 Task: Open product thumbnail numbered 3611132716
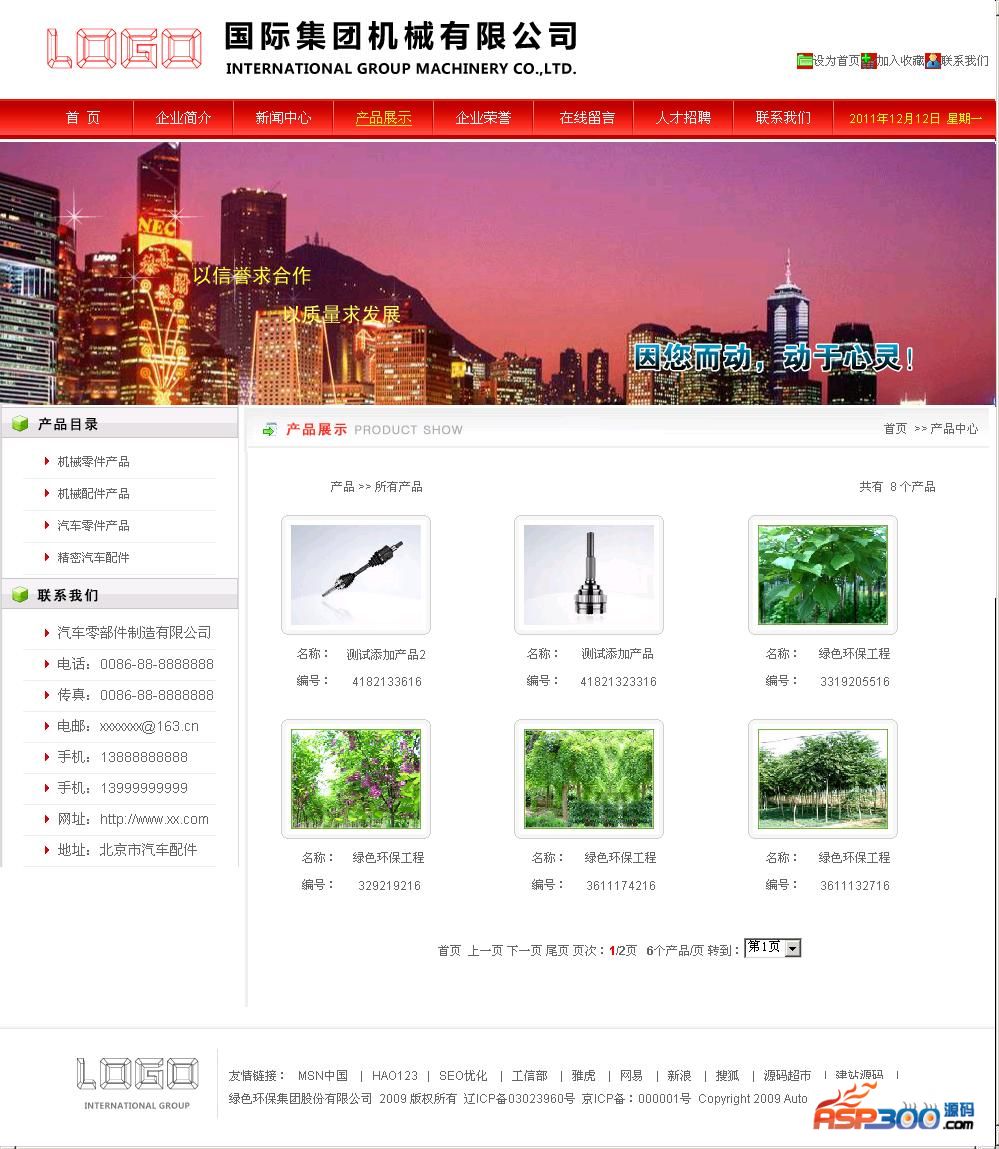(x=822, y=778)
